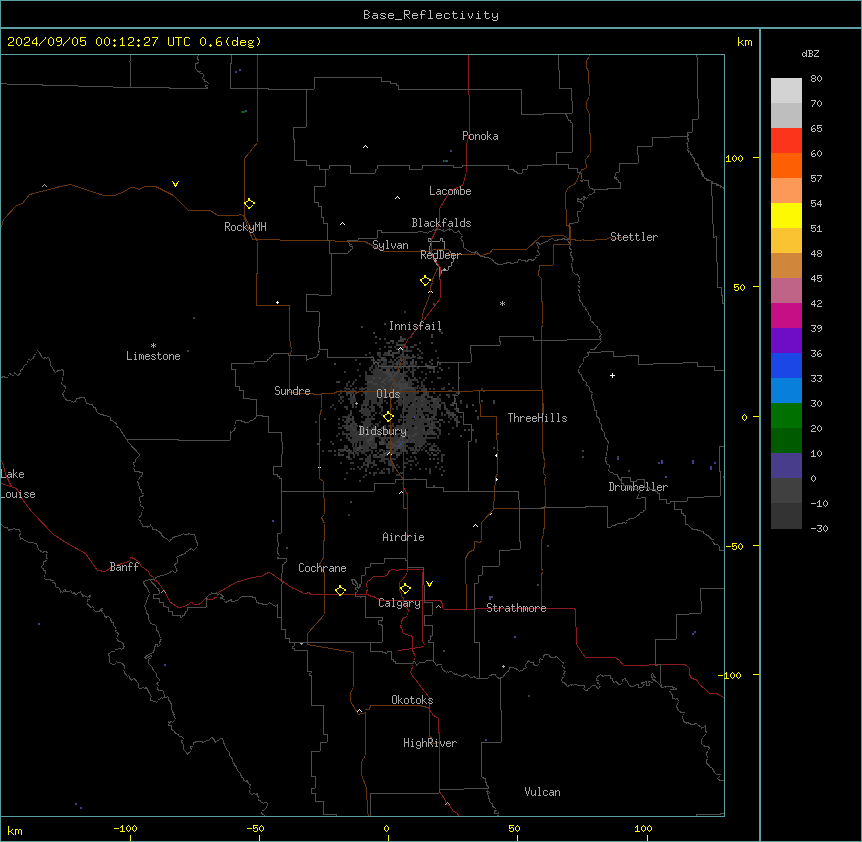Click the Ponoka city label
Screen dimensions: 862x842
pyautogui.click(x=480, y=136)
